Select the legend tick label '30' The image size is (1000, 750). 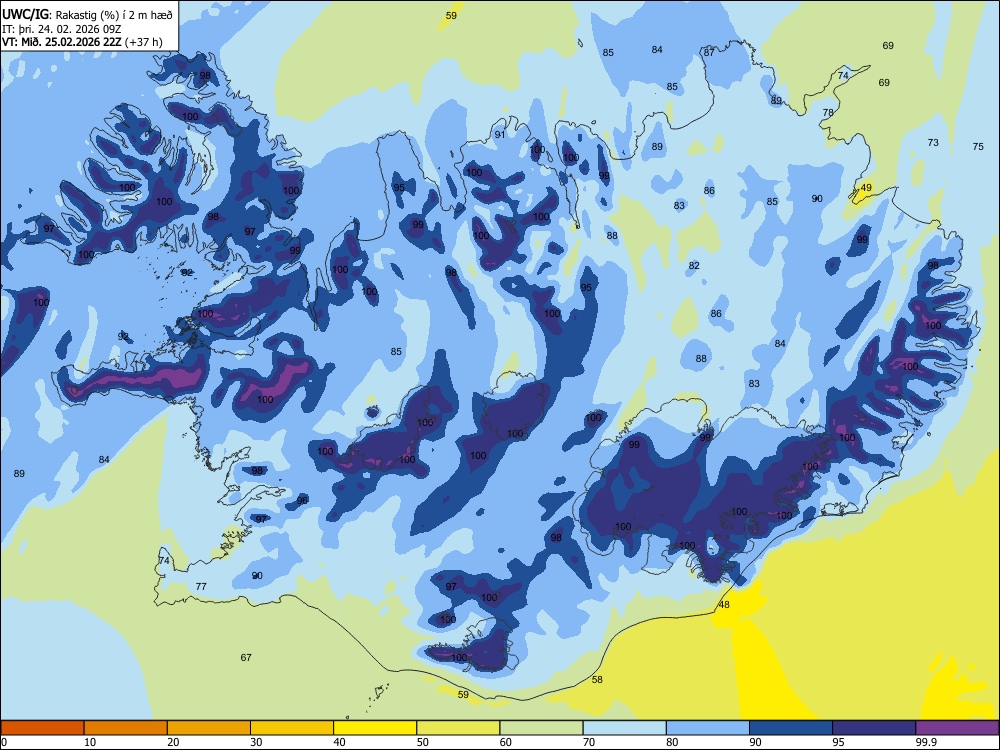click(256, 742)
